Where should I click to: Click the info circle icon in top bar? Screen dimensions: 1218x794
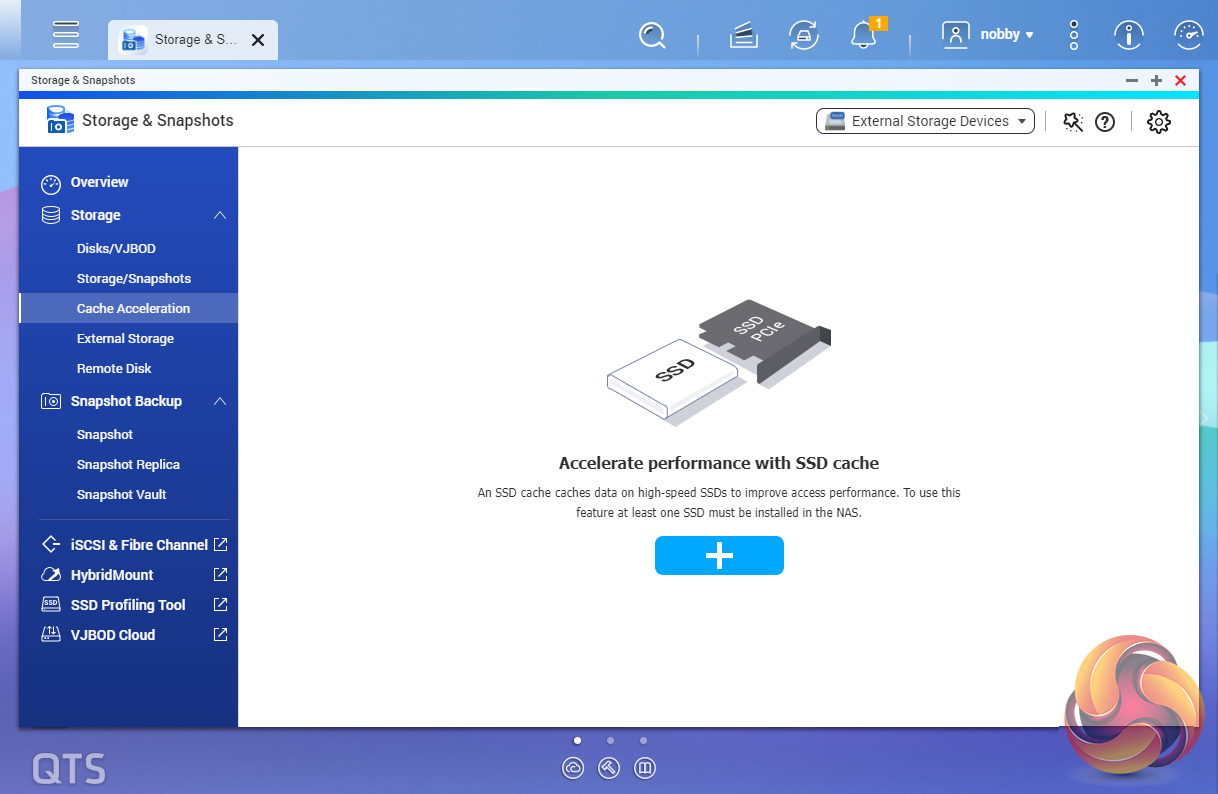pos(1129,35)
